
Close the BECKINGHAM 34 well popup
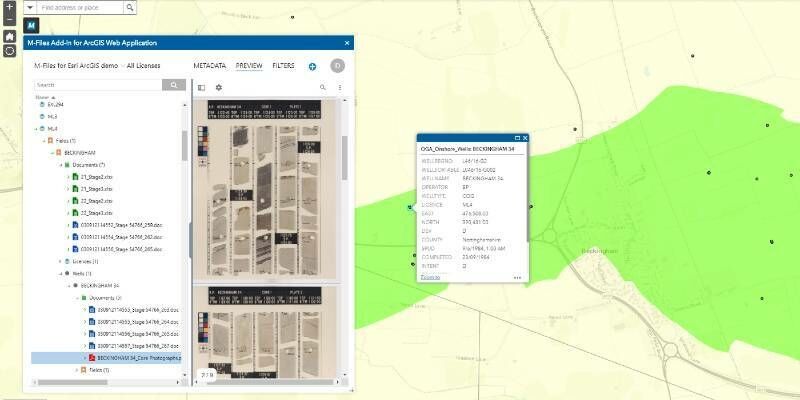[x=524, y=138]
